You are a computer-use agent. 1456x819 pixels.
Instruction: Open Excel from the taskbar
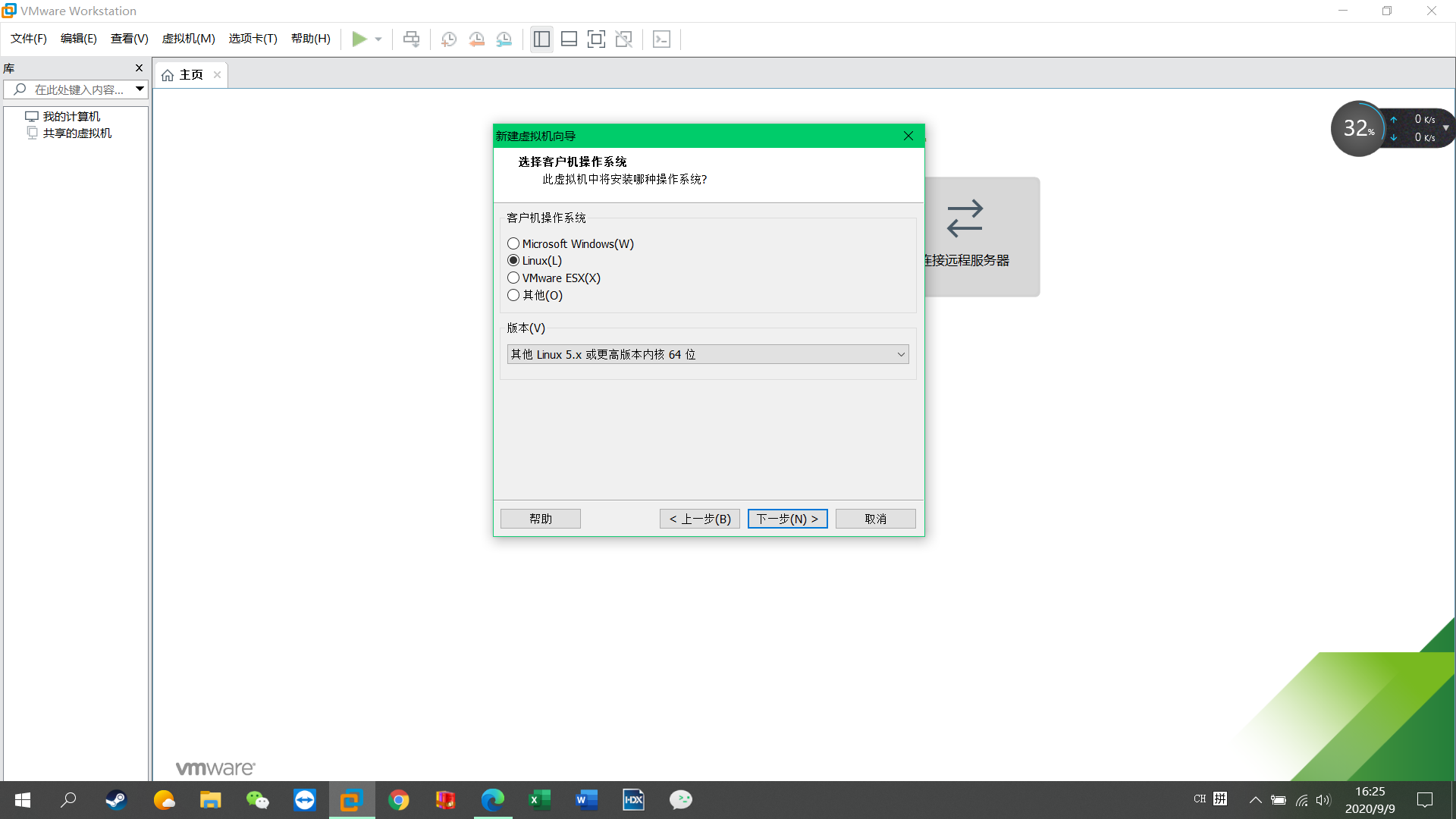coord(540,799)
